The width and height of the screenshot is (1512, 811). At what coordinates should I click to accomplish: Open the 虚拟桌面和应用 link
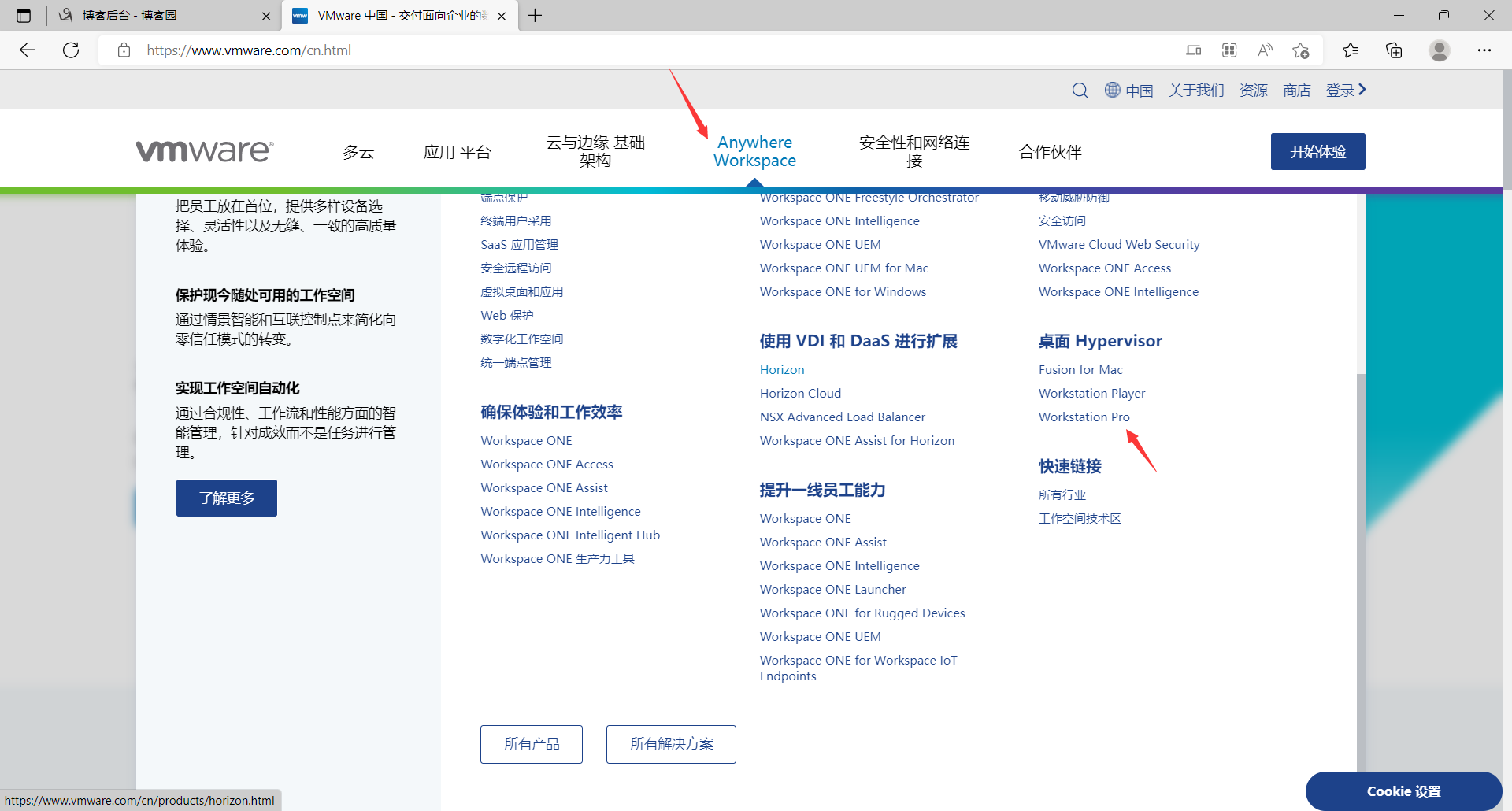point(522,291)
